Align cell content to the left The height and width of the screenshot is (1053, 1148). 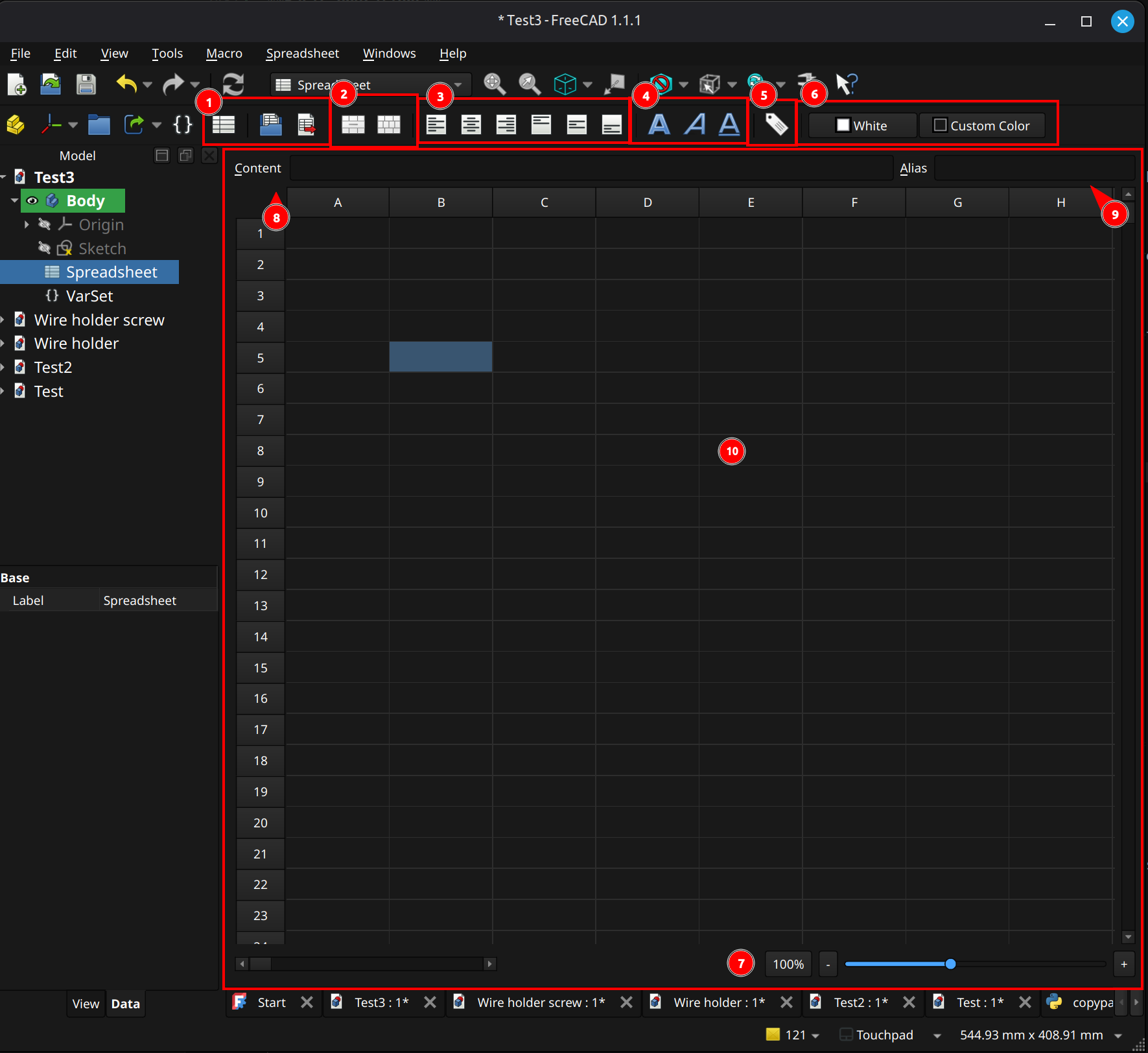[436, 124]
